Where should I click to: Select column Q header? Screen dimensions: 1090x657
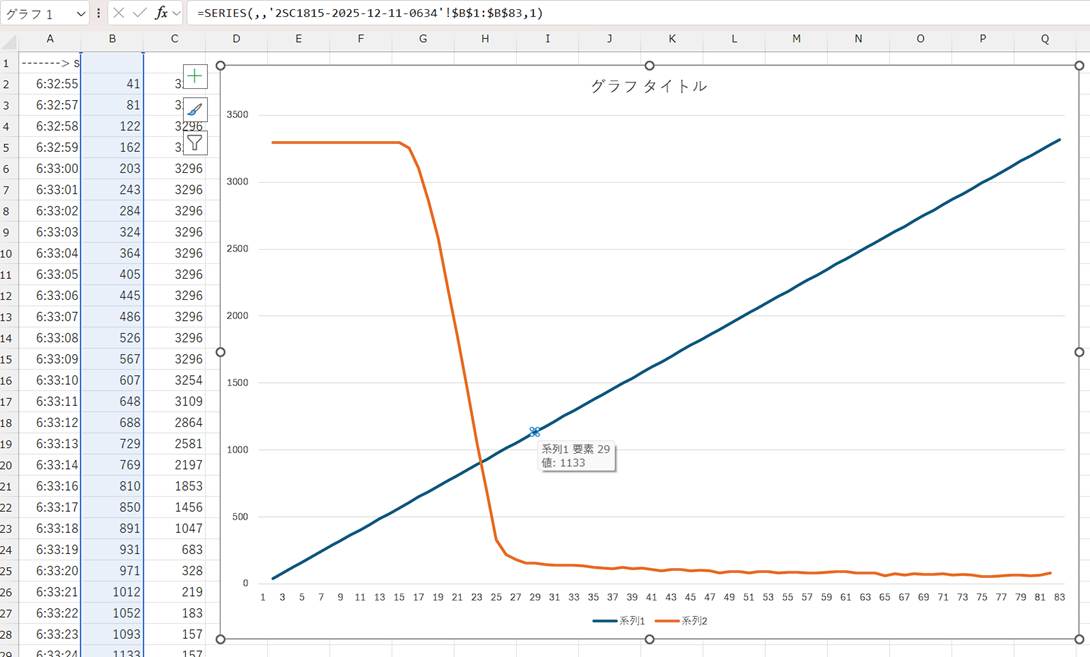[x=1045, y=39]
